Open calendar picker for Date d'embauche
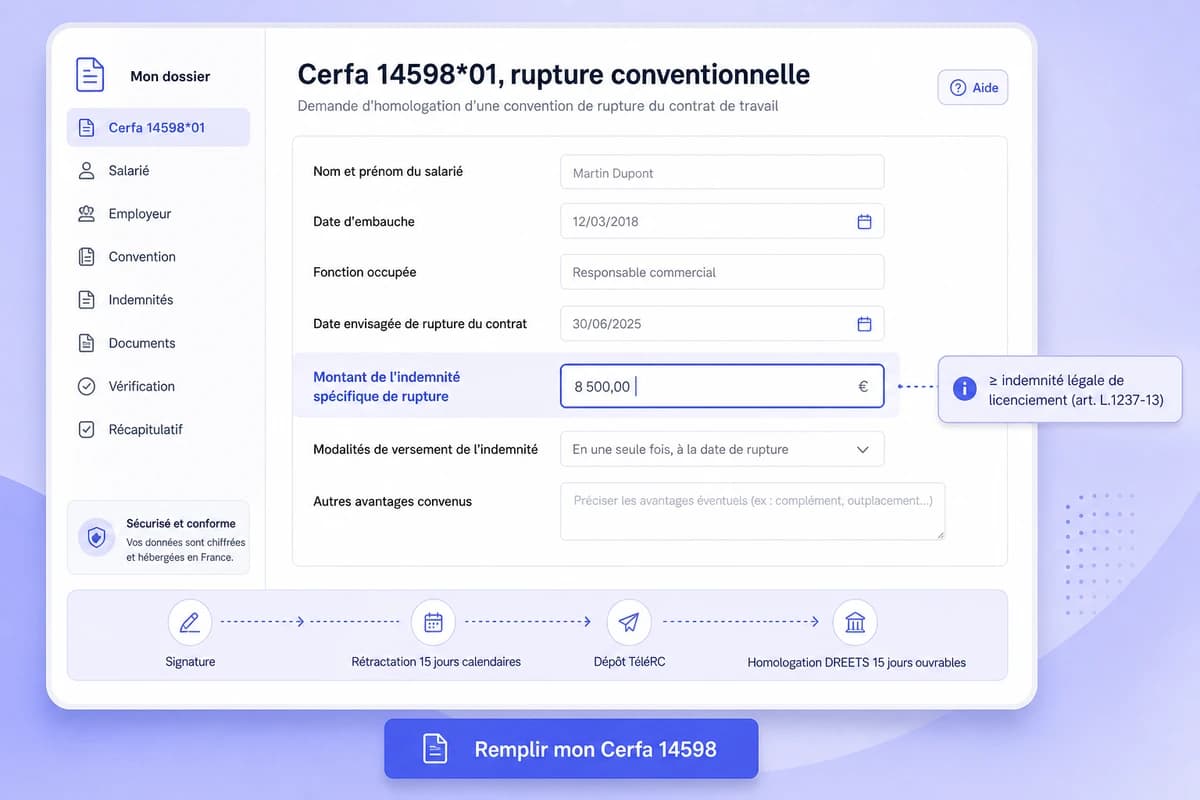The image size is (1200, 800). coord(865,222)
